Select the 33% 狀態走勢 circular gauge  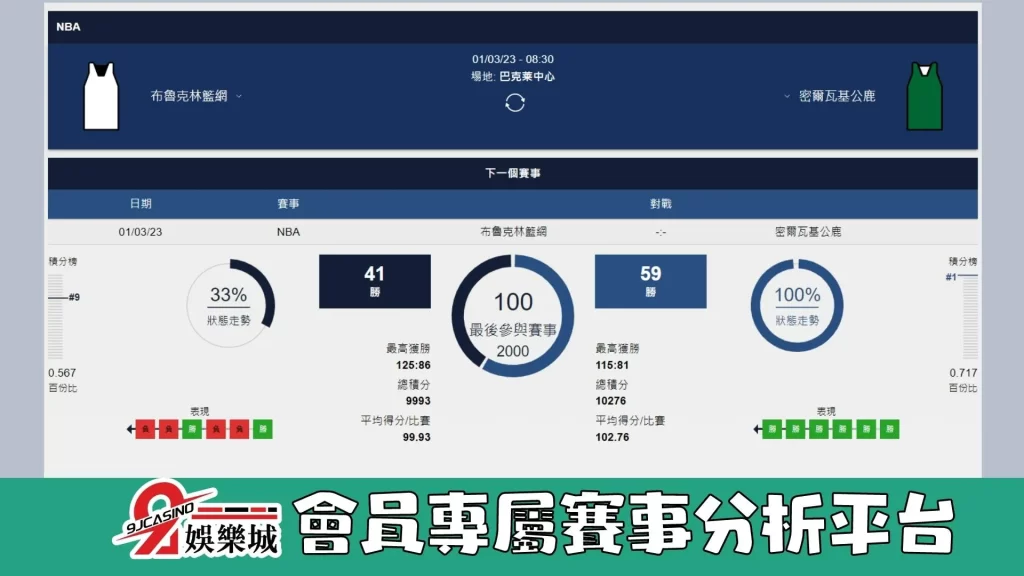[232, 304]
